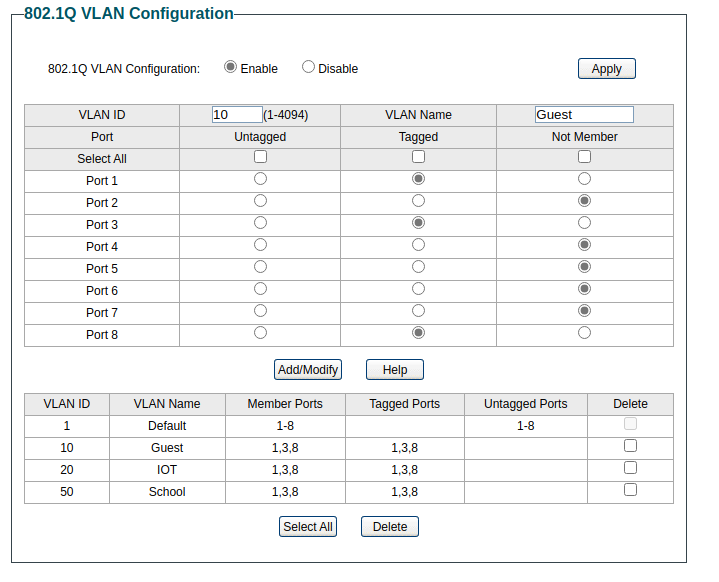The width and height of the screenshot is (719, 582).
Task: Select the Disable radio button for 802.1Q VLAN
Action: tap(308, 67)
